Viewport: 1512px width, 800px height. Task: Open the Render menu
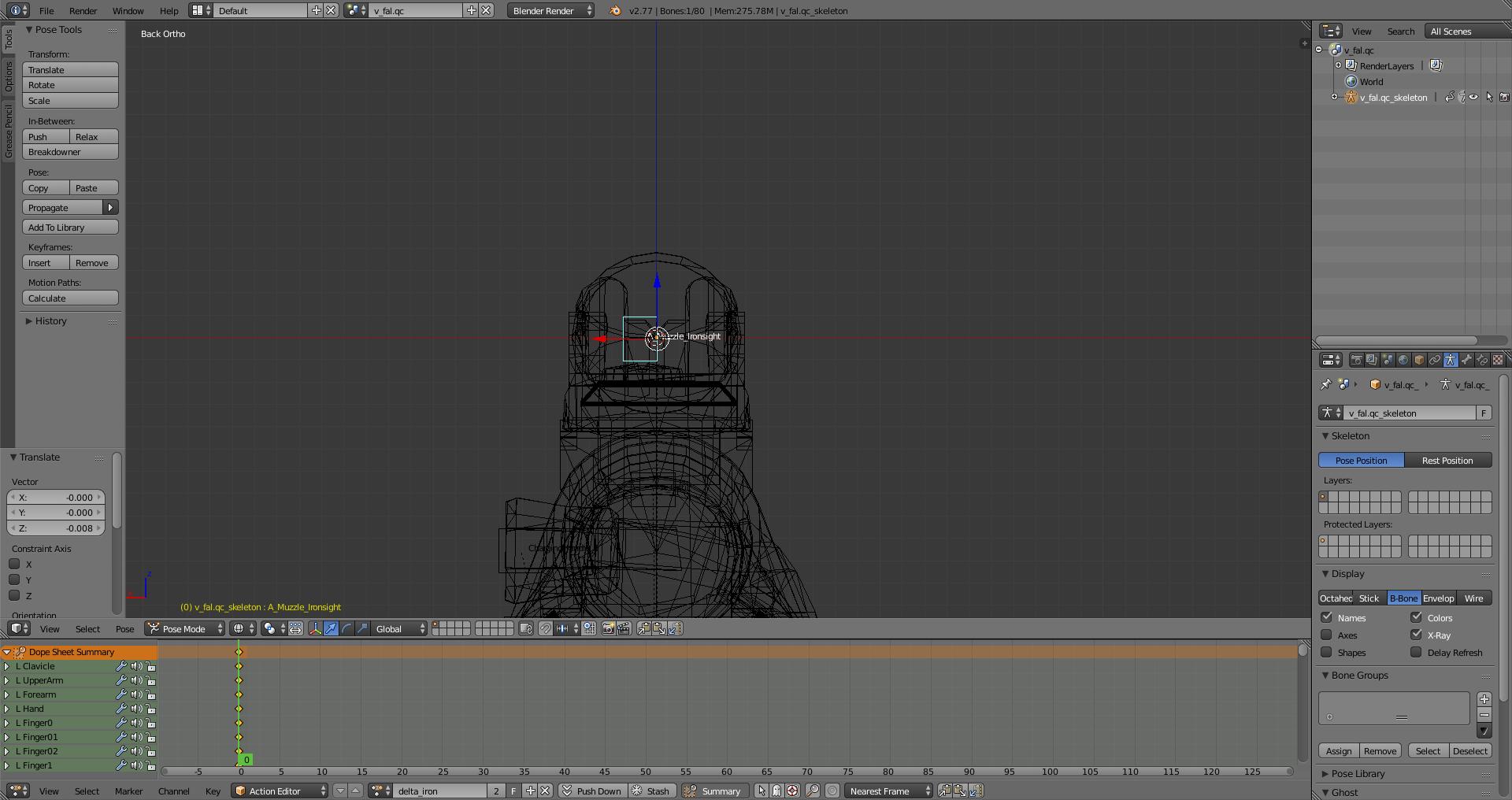pyautogui.click(x=83, y=11)
